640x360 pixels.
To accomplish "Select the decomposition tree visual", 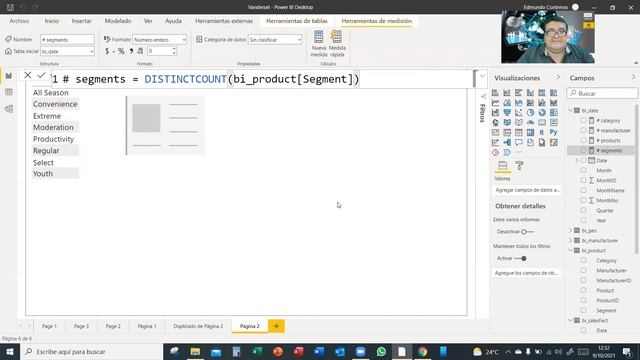I will (x=507, y=142).
